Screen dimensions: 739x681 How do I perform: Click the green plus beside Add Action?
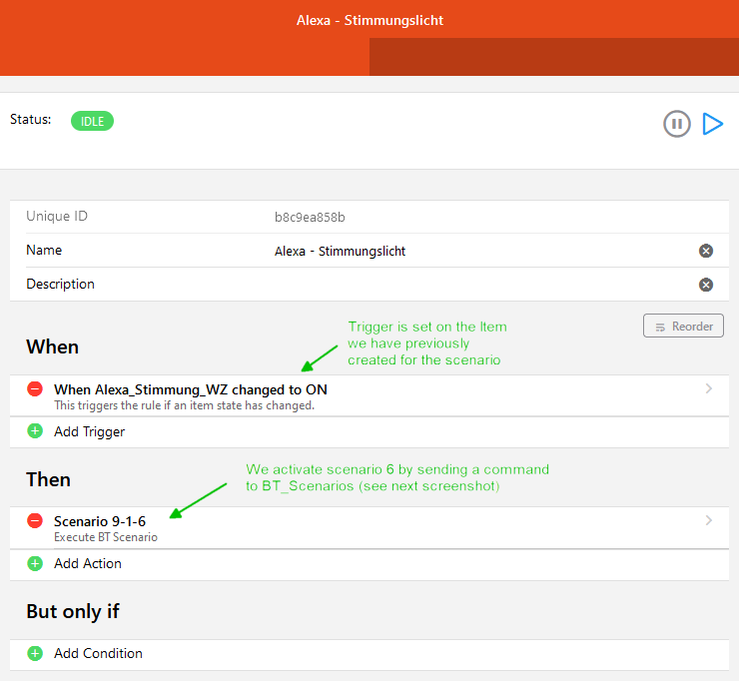(35, 563)
